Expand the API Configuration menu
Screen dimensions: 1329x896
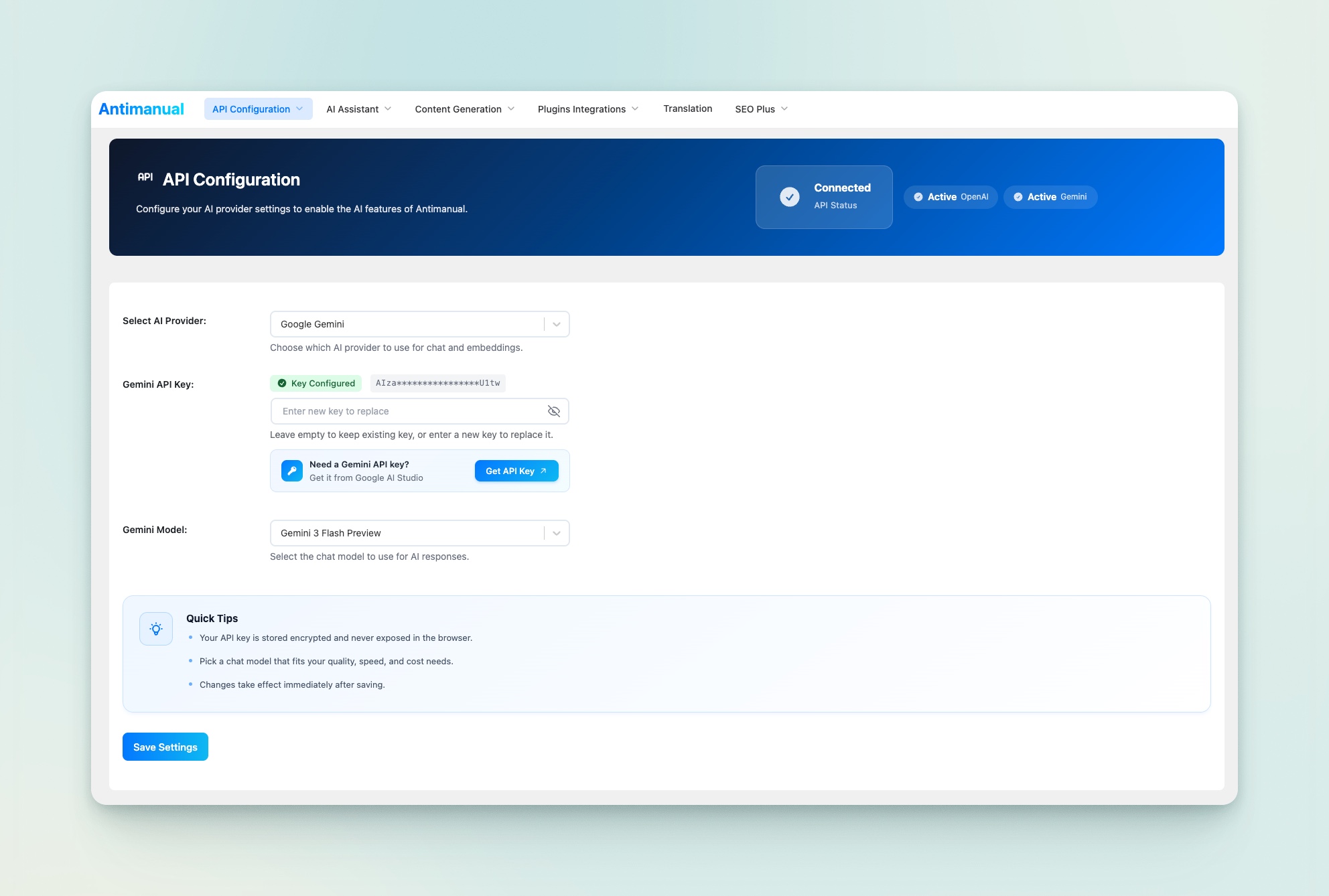point(258,109)
